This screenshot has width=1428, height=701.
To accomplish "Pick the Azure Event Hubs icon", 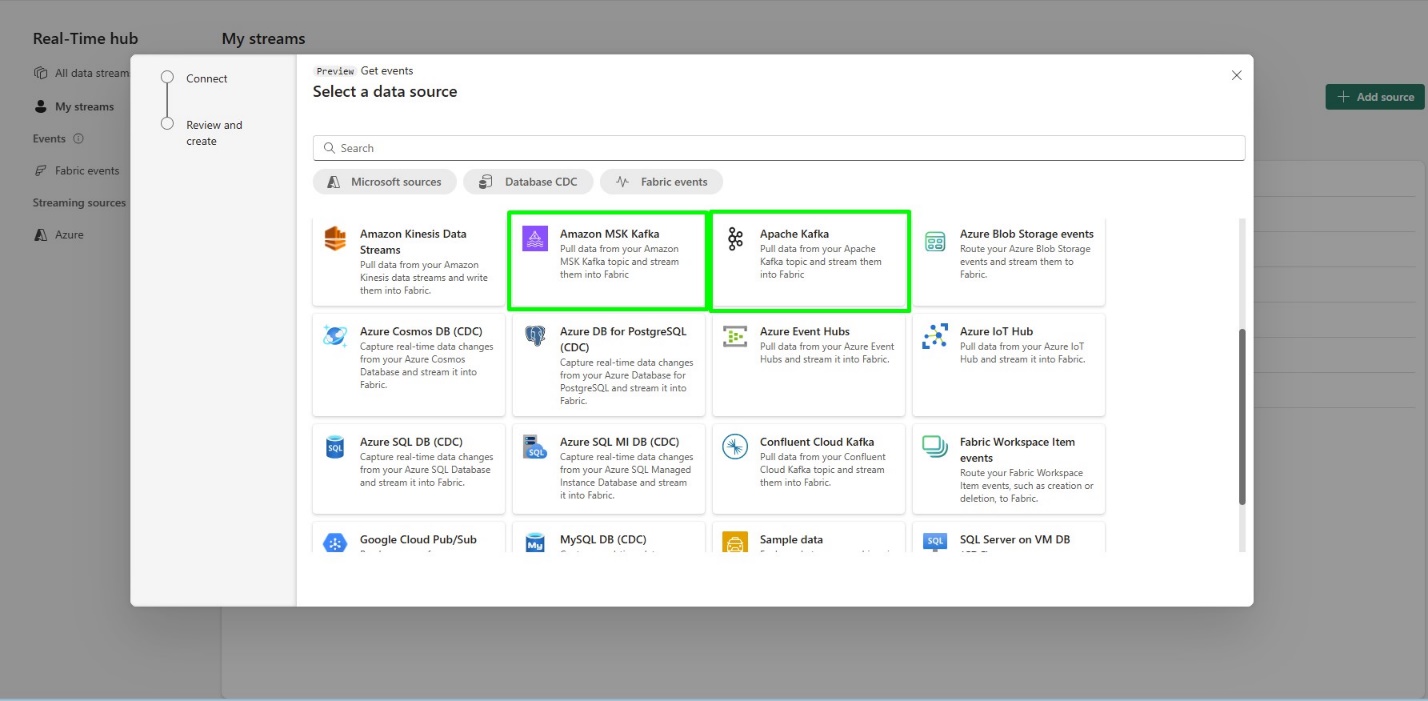I will tap(735, 336).
